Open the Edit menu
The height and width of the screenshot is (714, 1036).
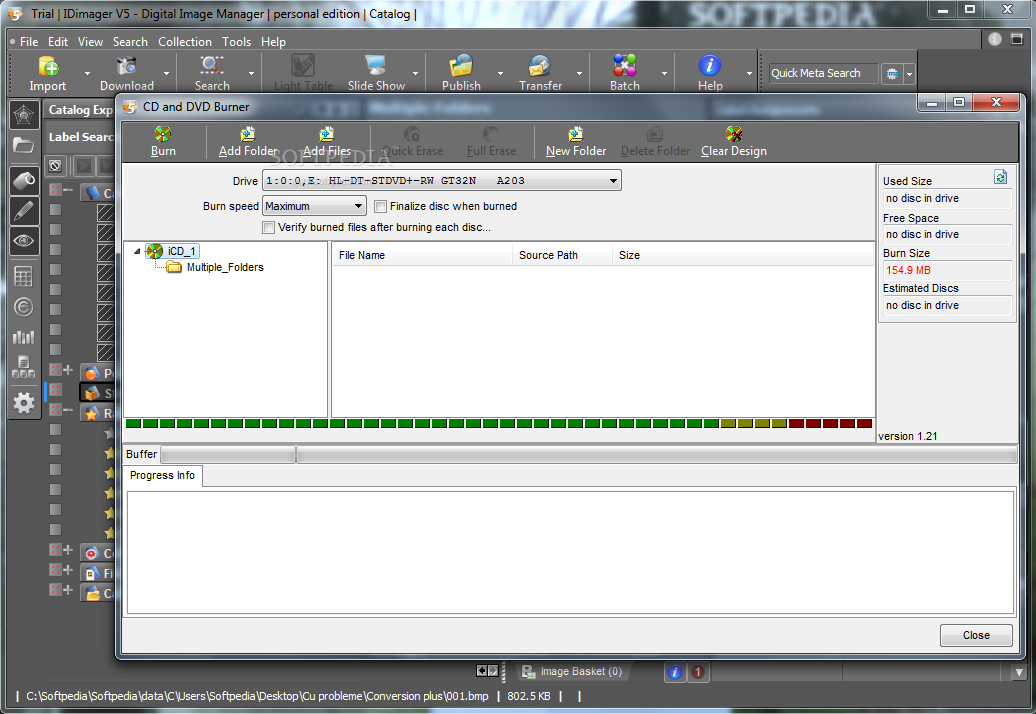pos(58,42)
